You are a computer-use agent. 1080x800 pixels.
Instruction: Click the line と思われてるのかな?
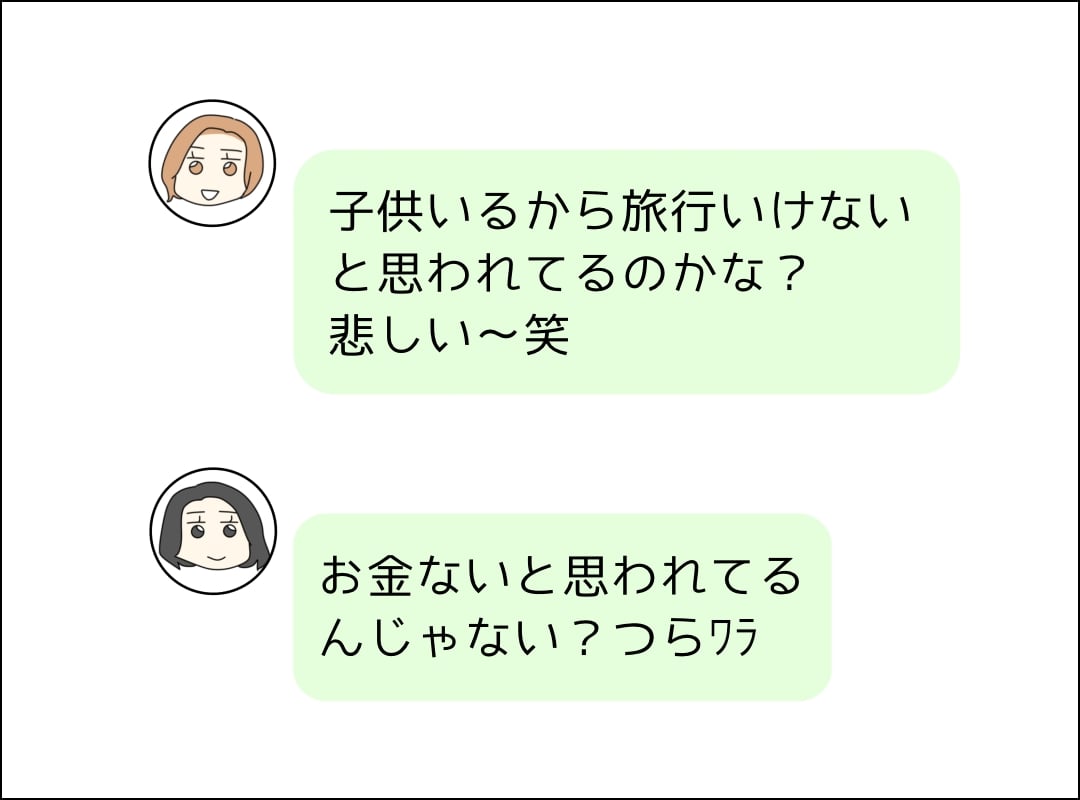point(568,273)
